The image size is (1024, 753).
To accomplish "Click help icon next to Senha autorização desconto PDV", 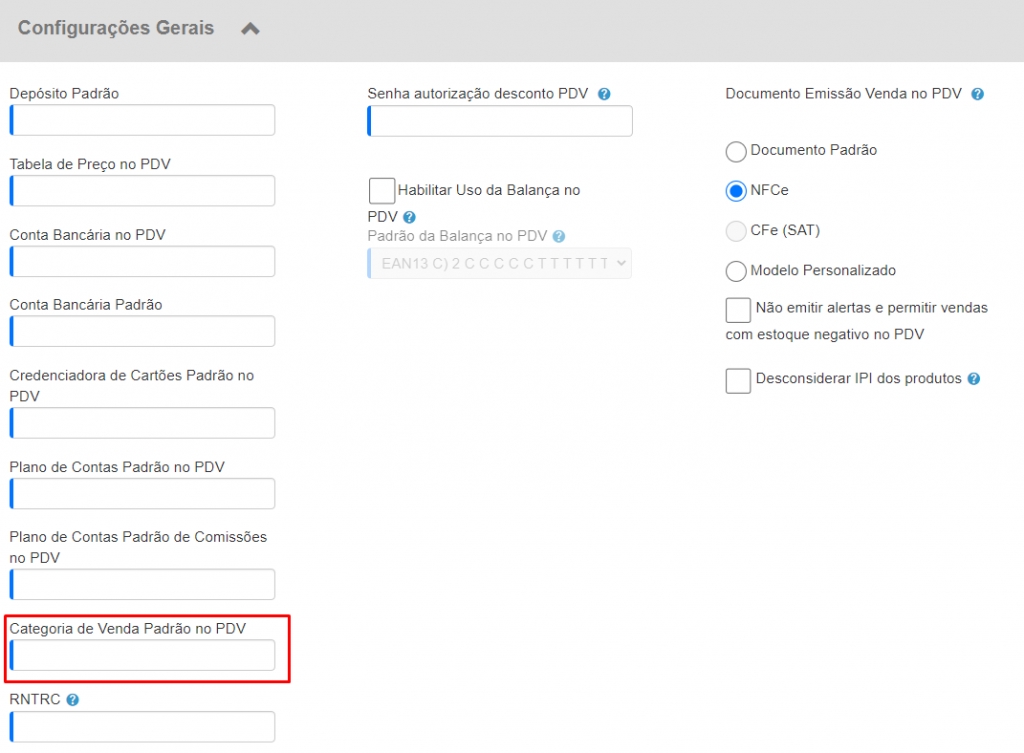I will 604,94.
